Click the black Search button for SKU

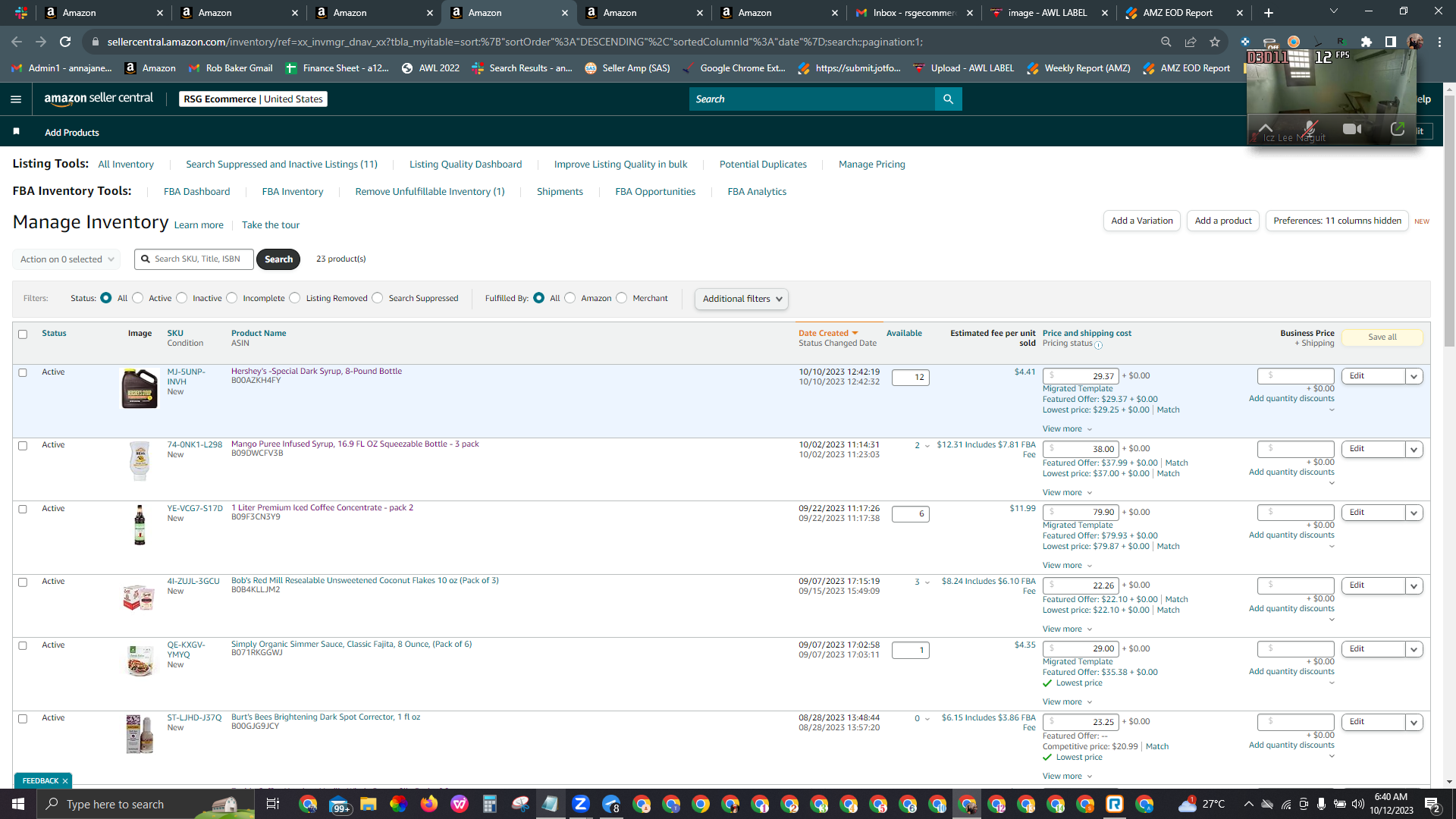tap(278, 259)
